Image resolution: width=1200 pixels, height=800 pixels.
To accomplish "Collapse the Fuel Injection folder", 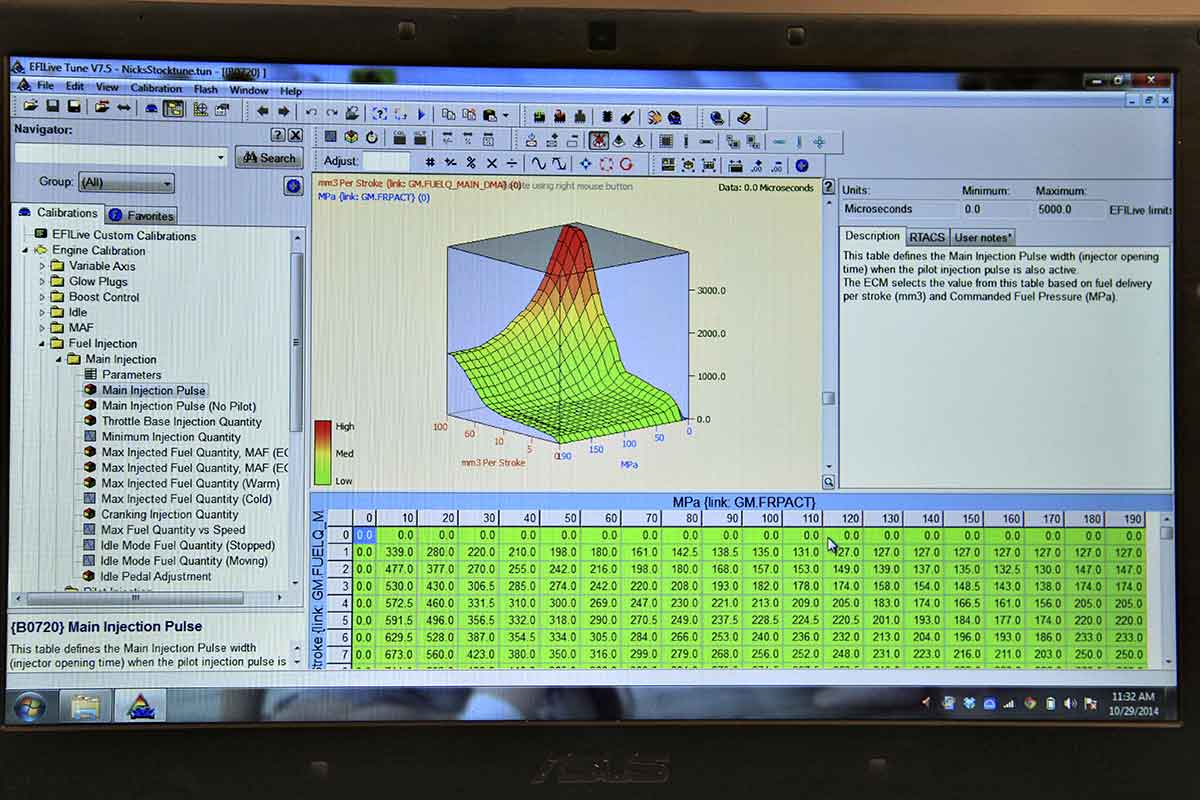I will 43,343.
